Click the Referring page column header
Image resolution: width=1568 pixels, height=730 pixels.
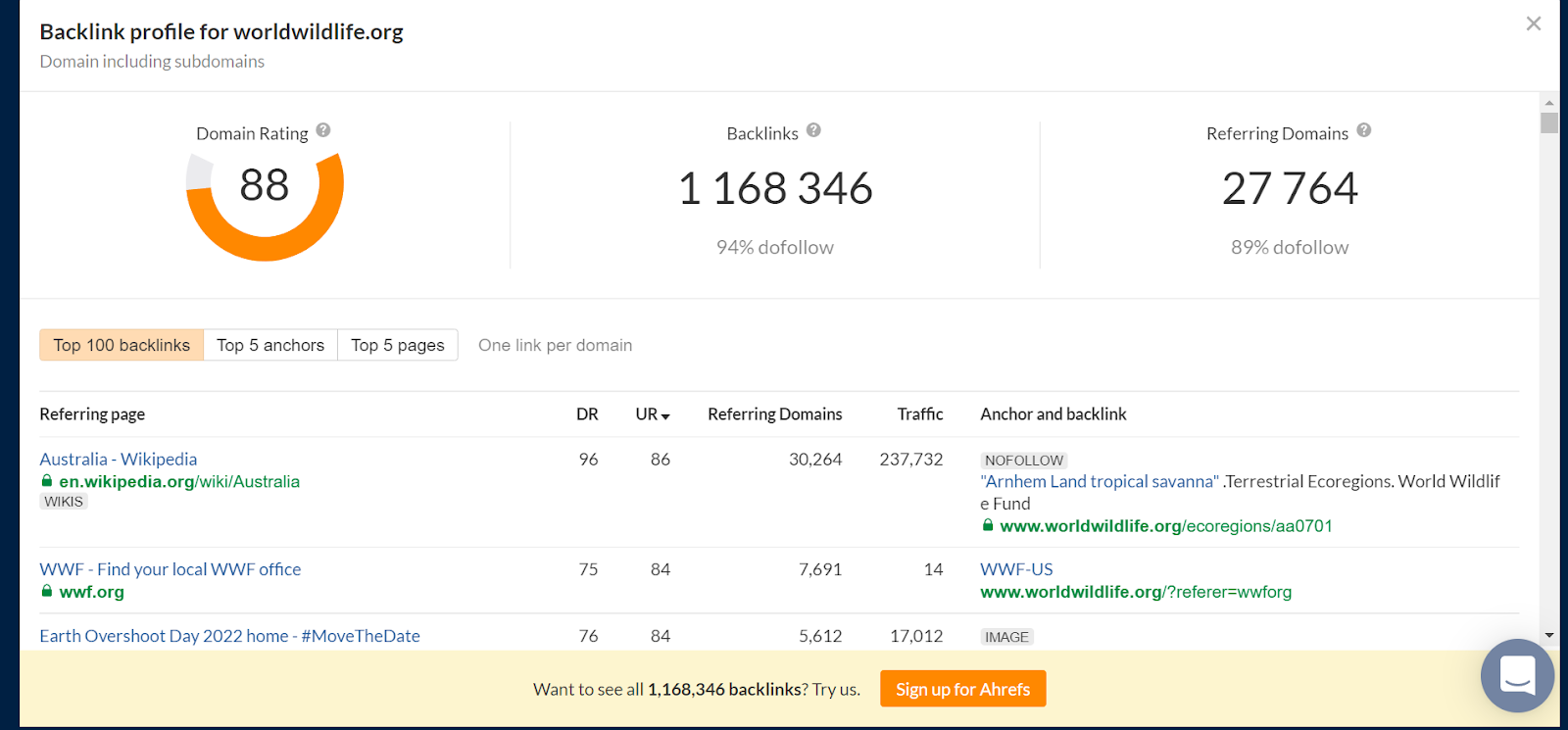click(92, 414)
